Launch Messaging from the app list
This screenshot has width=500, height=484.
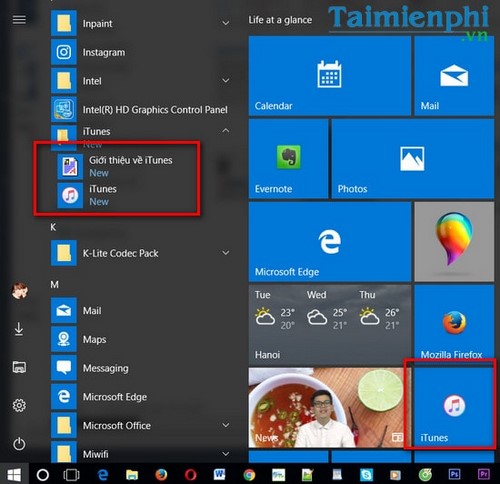point(141,368)
